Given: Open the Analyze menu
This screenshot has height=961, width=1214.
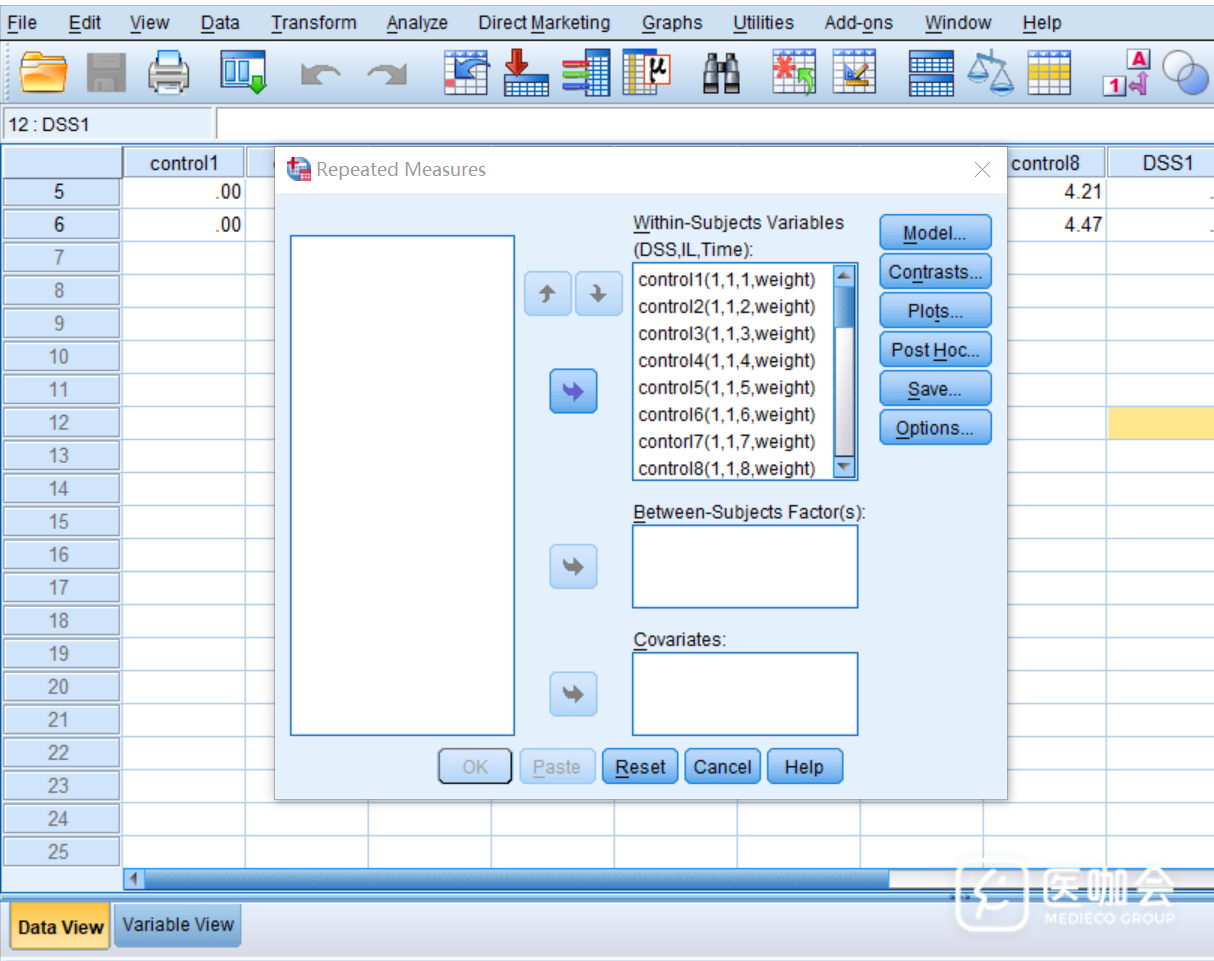Looking at the screenshot, I should click(x=417, y=22).
